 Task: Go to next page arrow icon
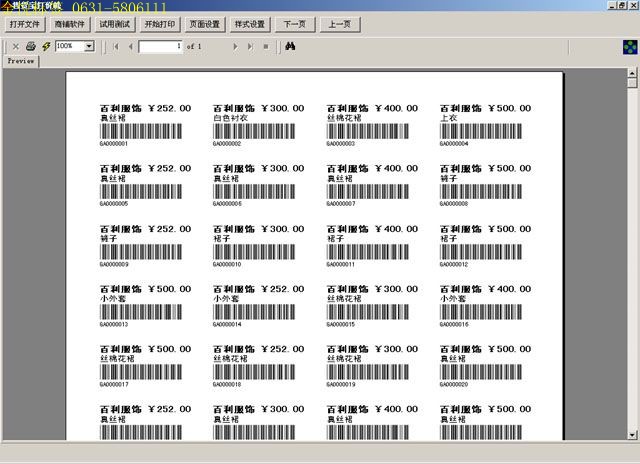click(236, 46)
